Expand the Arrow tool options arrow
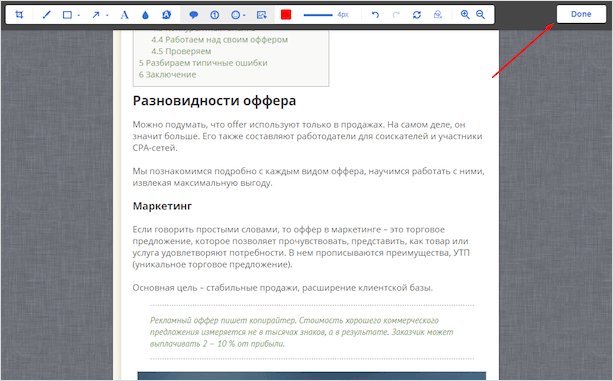613x381 pixels. point(107,15)
